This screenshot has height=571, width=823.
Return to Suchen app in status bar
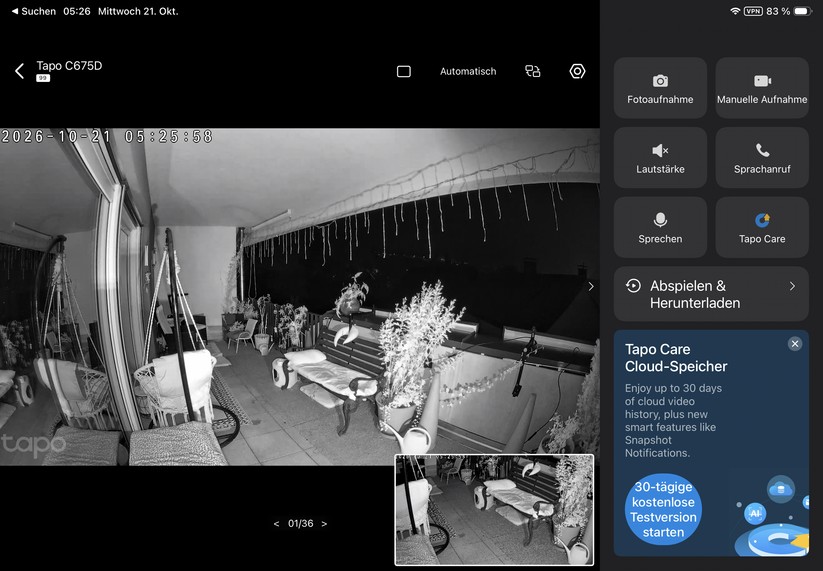(34, 11)
